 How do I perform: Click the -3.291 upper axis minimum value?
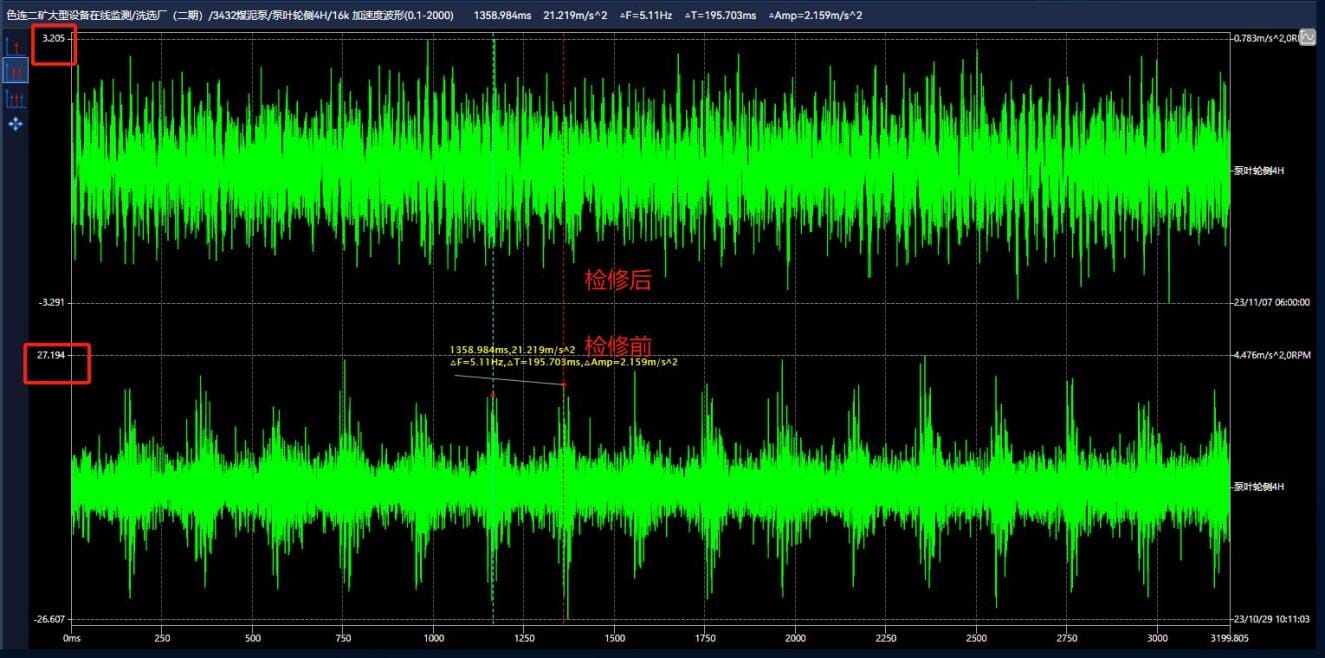(51, 302)
